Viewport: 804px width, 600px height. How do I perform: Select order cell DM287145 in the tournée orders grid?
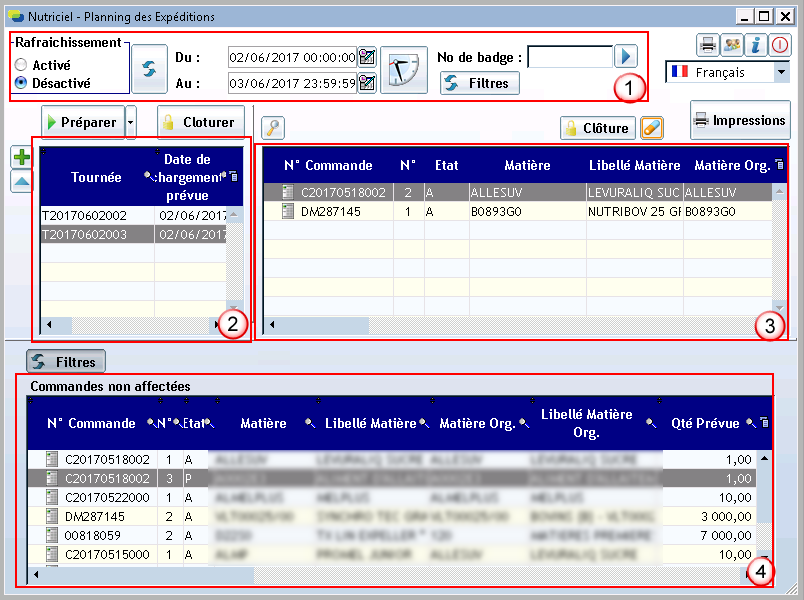point(331,211)
